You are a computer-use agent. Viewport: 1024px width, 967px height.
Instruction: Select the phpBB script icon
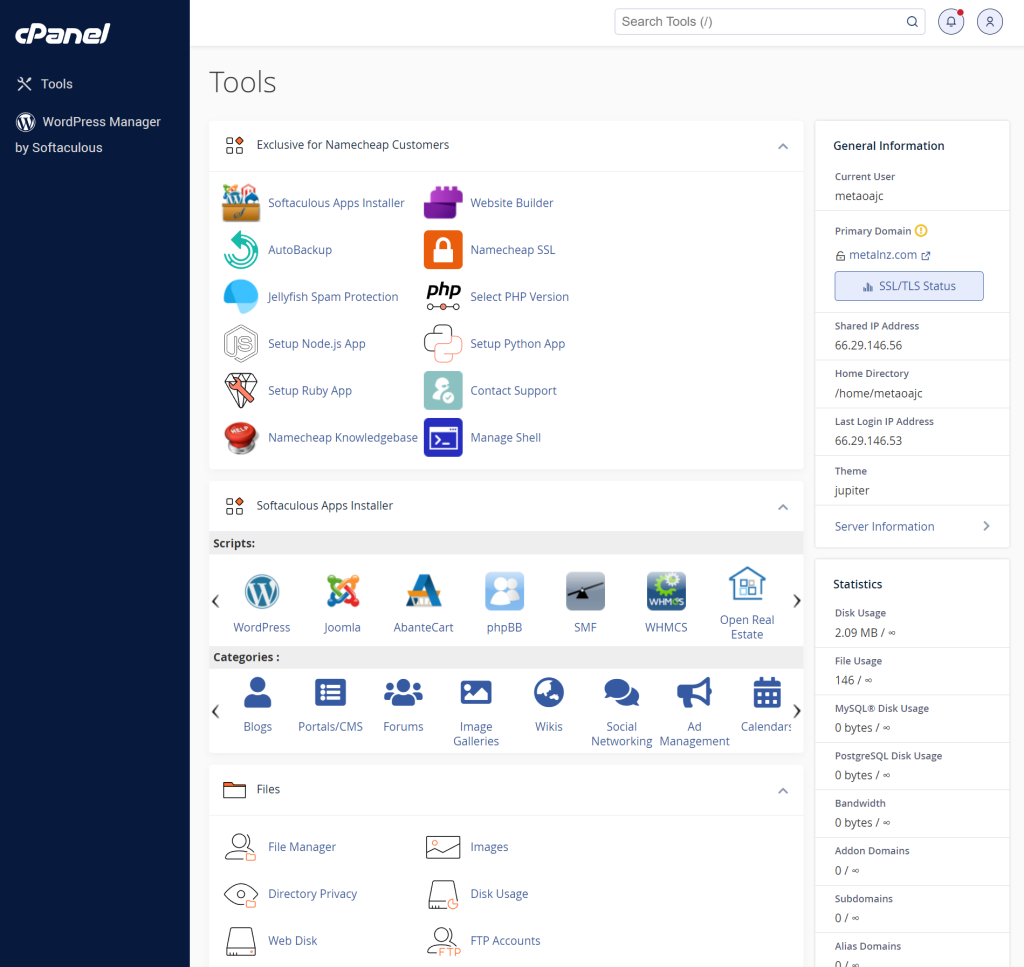pos(505,592)
